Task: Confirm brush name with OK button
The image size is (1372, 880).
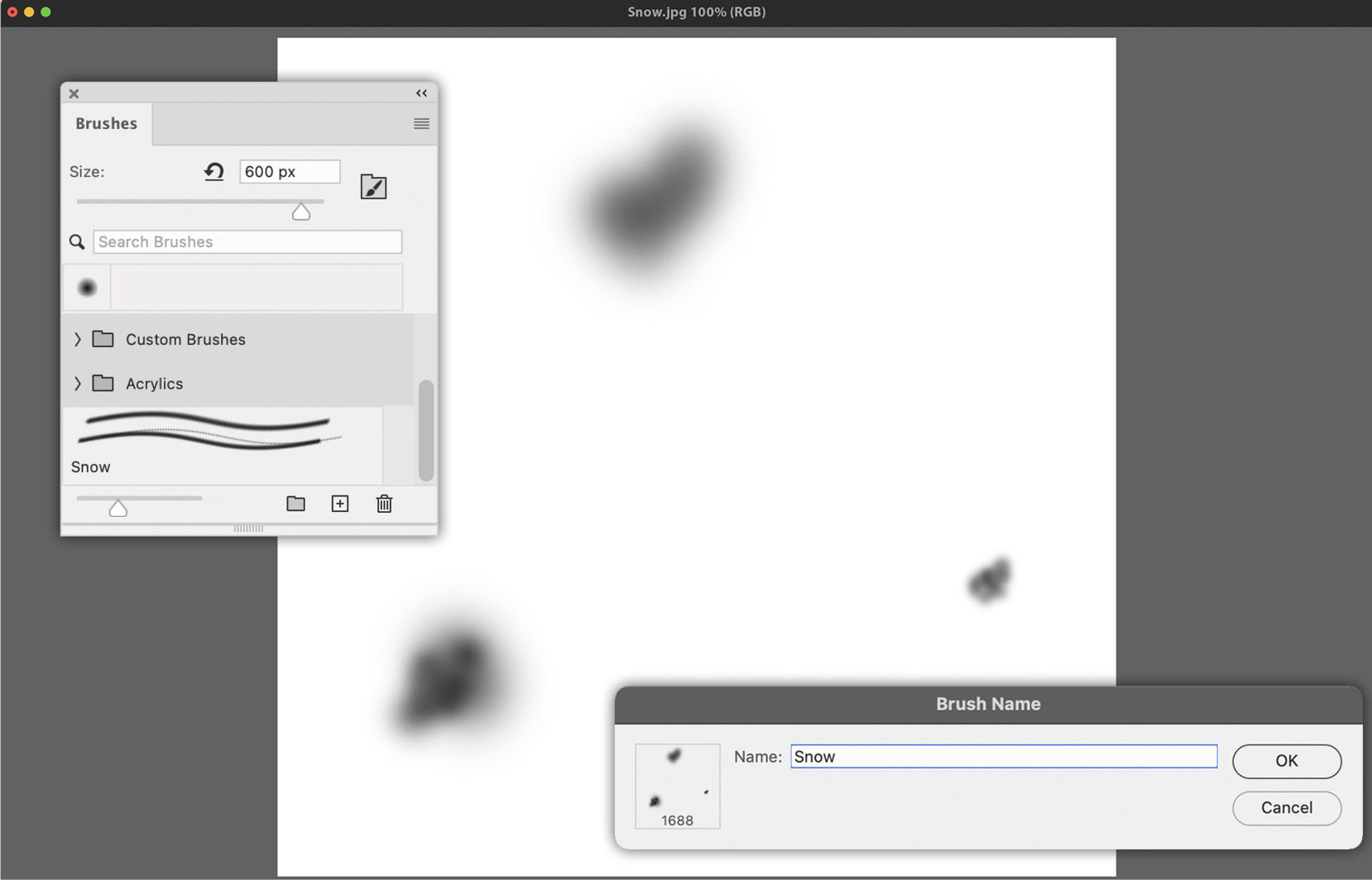Action: (1287, 761)
